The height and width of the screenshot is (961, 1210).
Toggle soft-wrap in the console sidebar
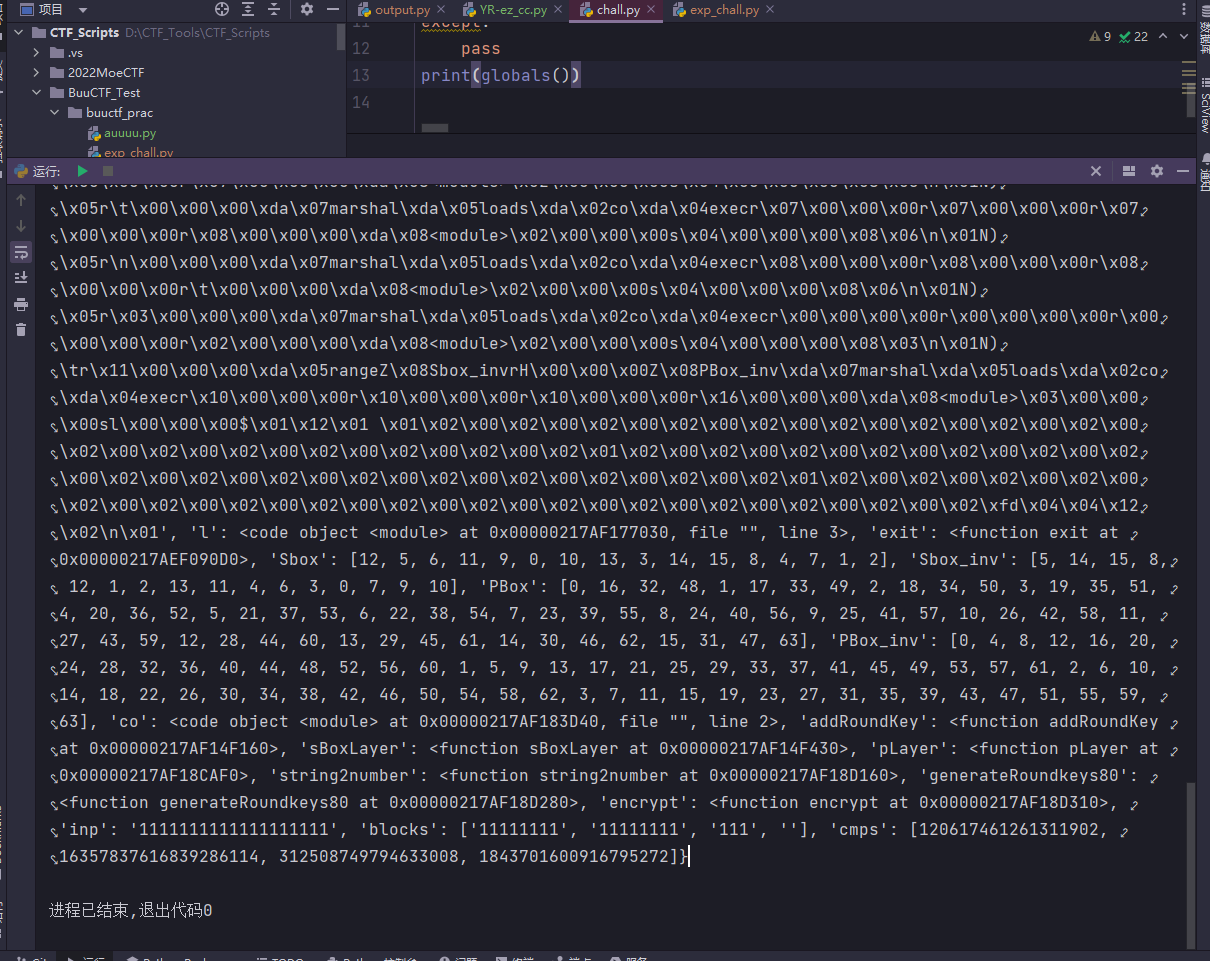(21, 251)
